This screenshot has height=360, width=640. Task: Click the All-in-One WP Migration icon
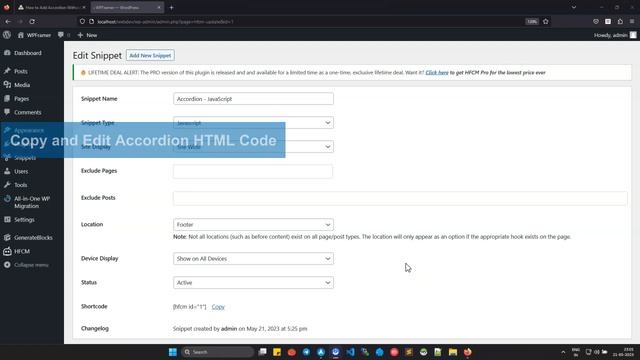pyautogui.click(x=7, y=199)
